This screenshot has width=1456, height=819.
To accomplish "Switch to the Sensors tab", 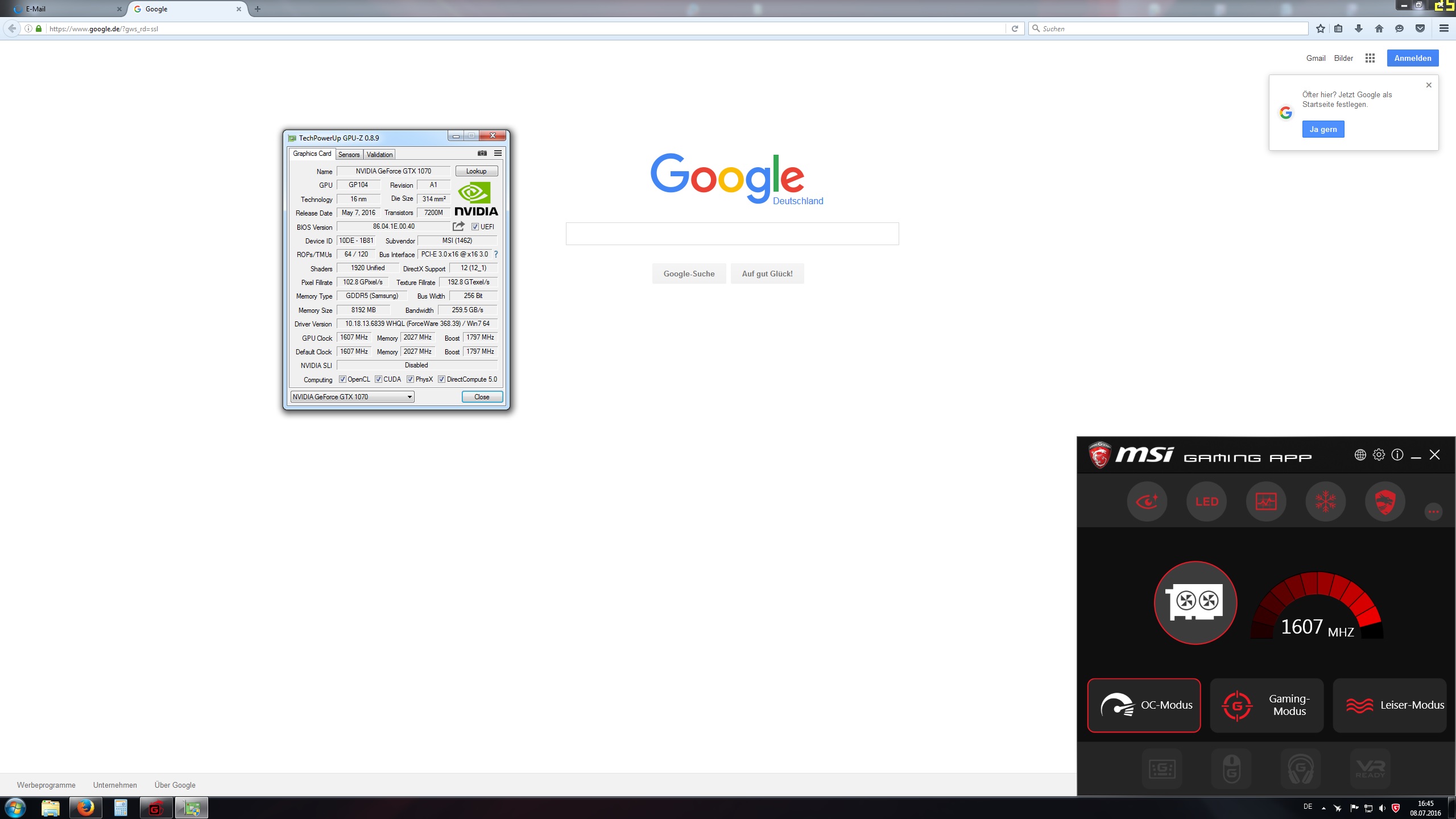I will coord(349,155).
